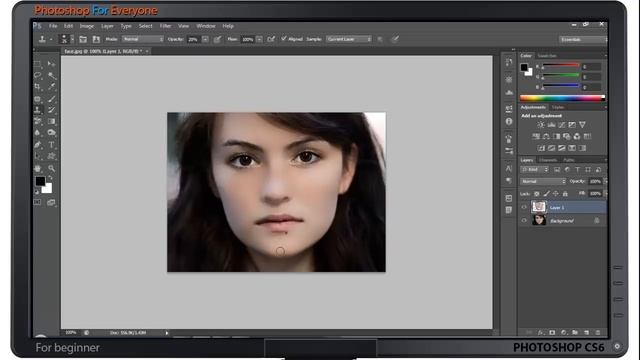Select the Hand tool
This screenshot has width=640, height=360.
coord(38,168)
